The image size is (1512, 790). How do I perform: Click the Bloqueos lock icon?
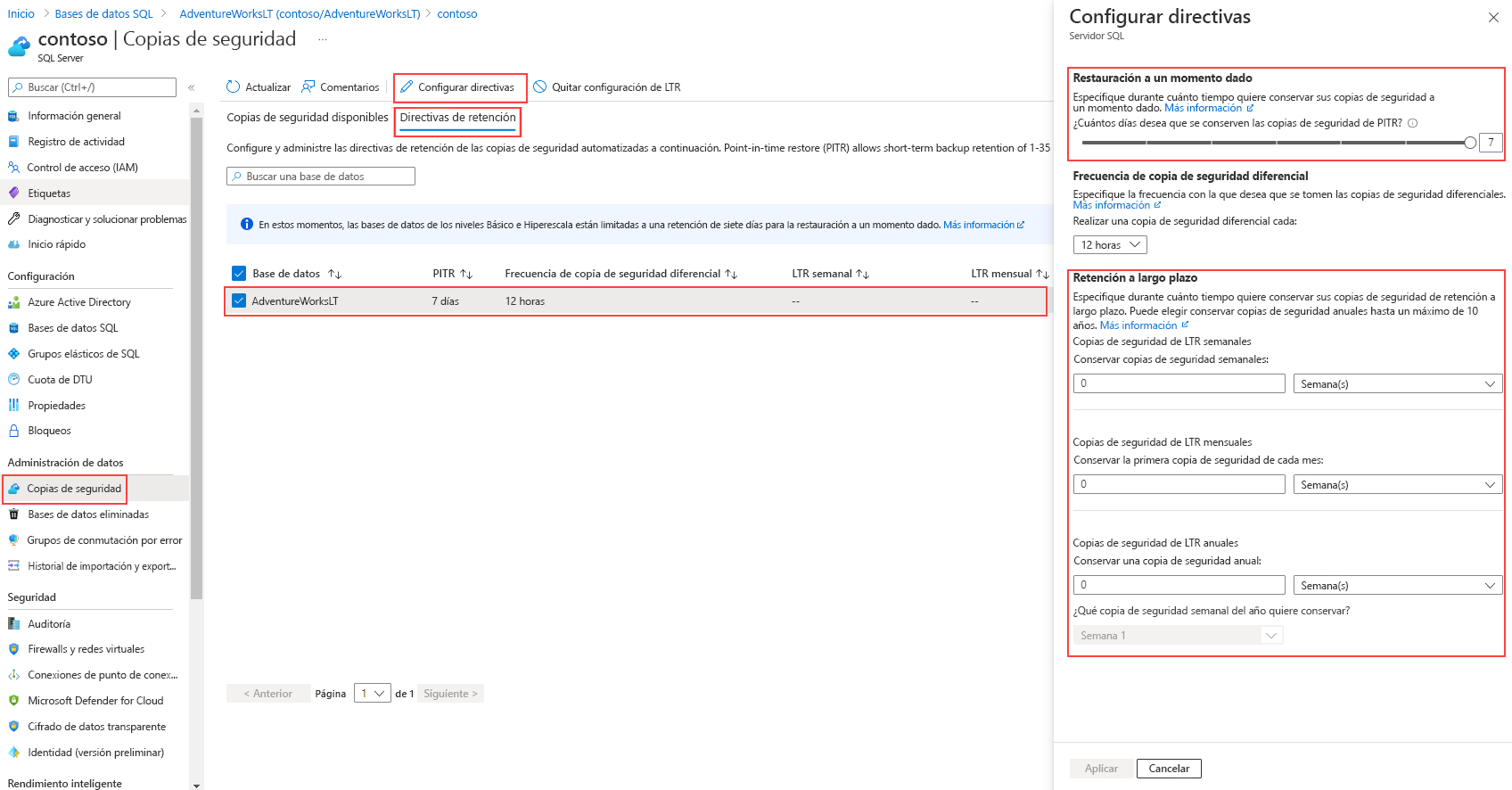[13, 431]
